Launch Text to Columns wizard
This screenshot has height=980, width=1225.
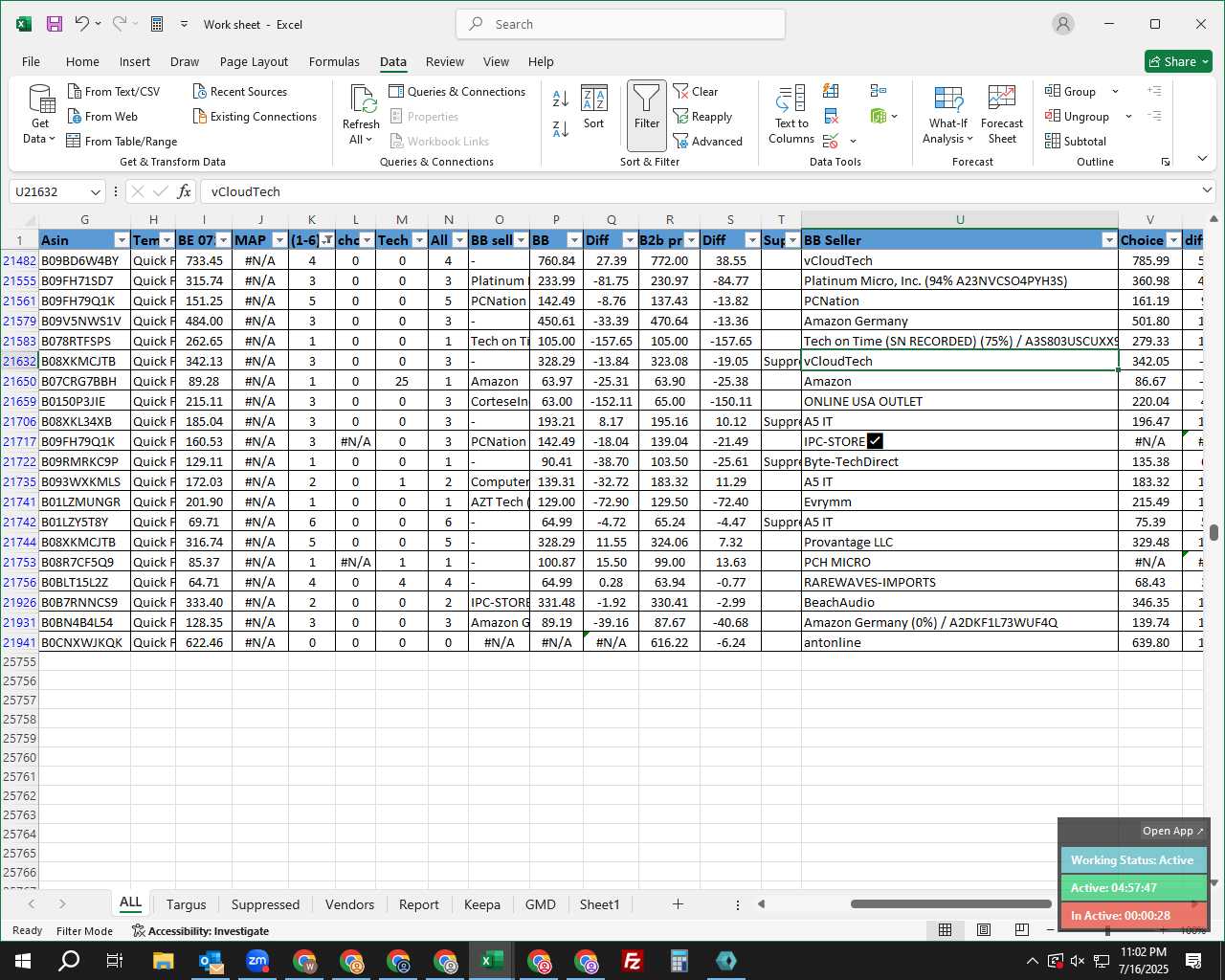791,115
